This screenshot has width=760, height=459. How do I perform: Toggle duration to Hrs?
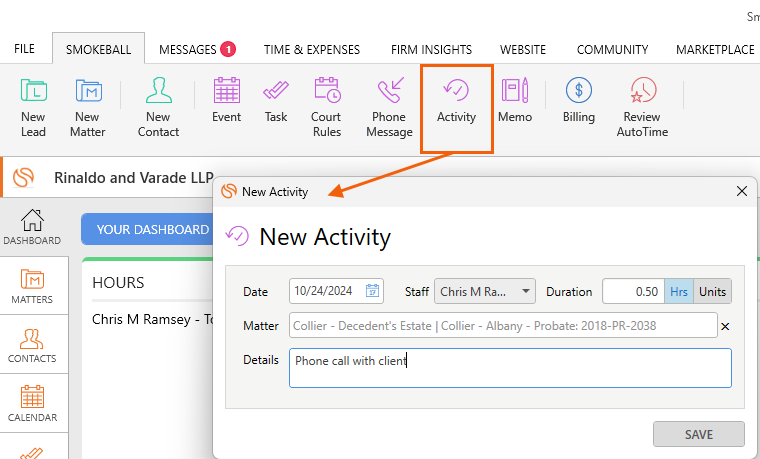679,291
